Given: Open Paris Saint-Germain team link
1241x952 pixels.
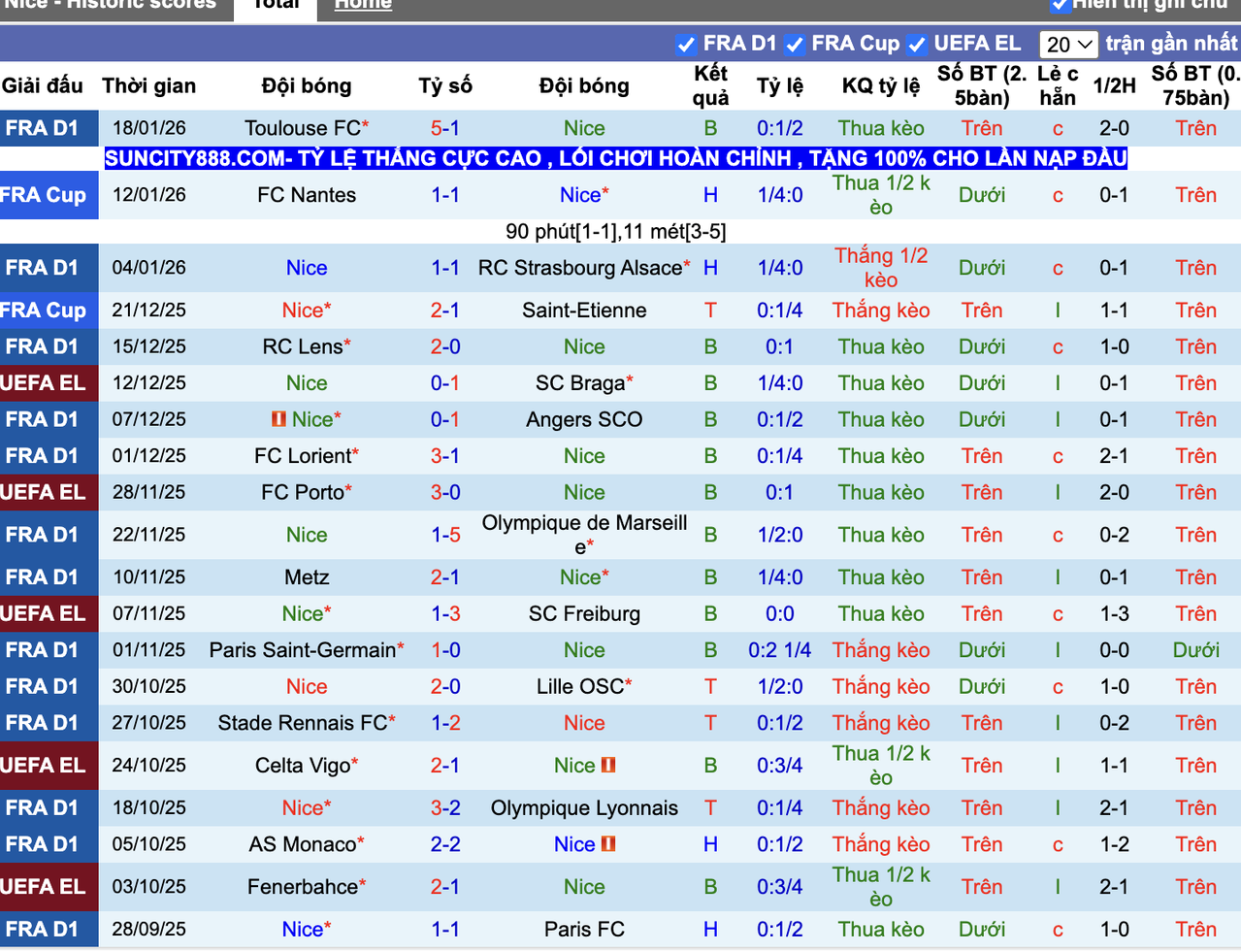Looking at the screenshot, I should point(303,650).
